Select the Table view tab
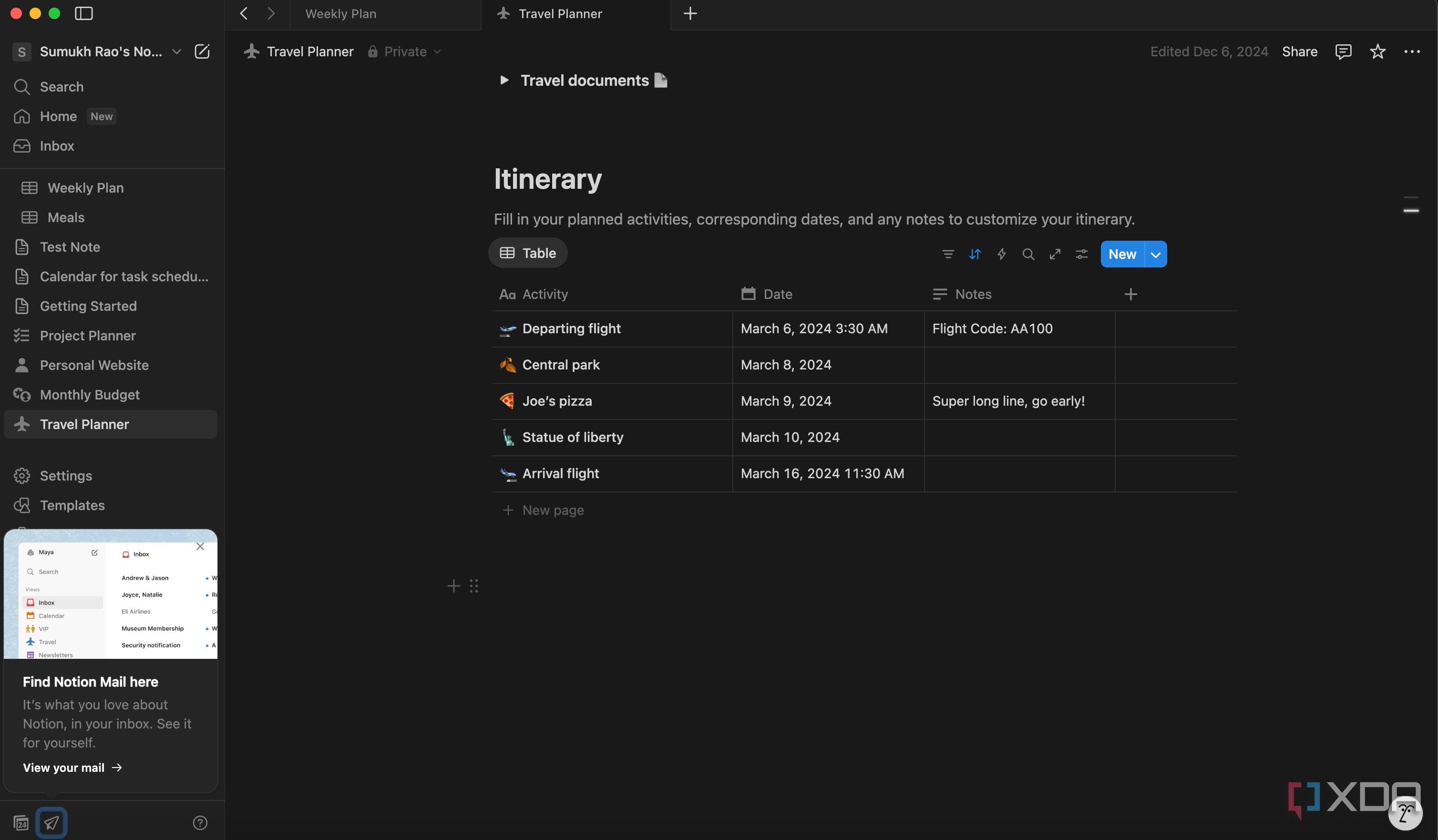Screen dimensions: 1438x840 tap(528, 253)
